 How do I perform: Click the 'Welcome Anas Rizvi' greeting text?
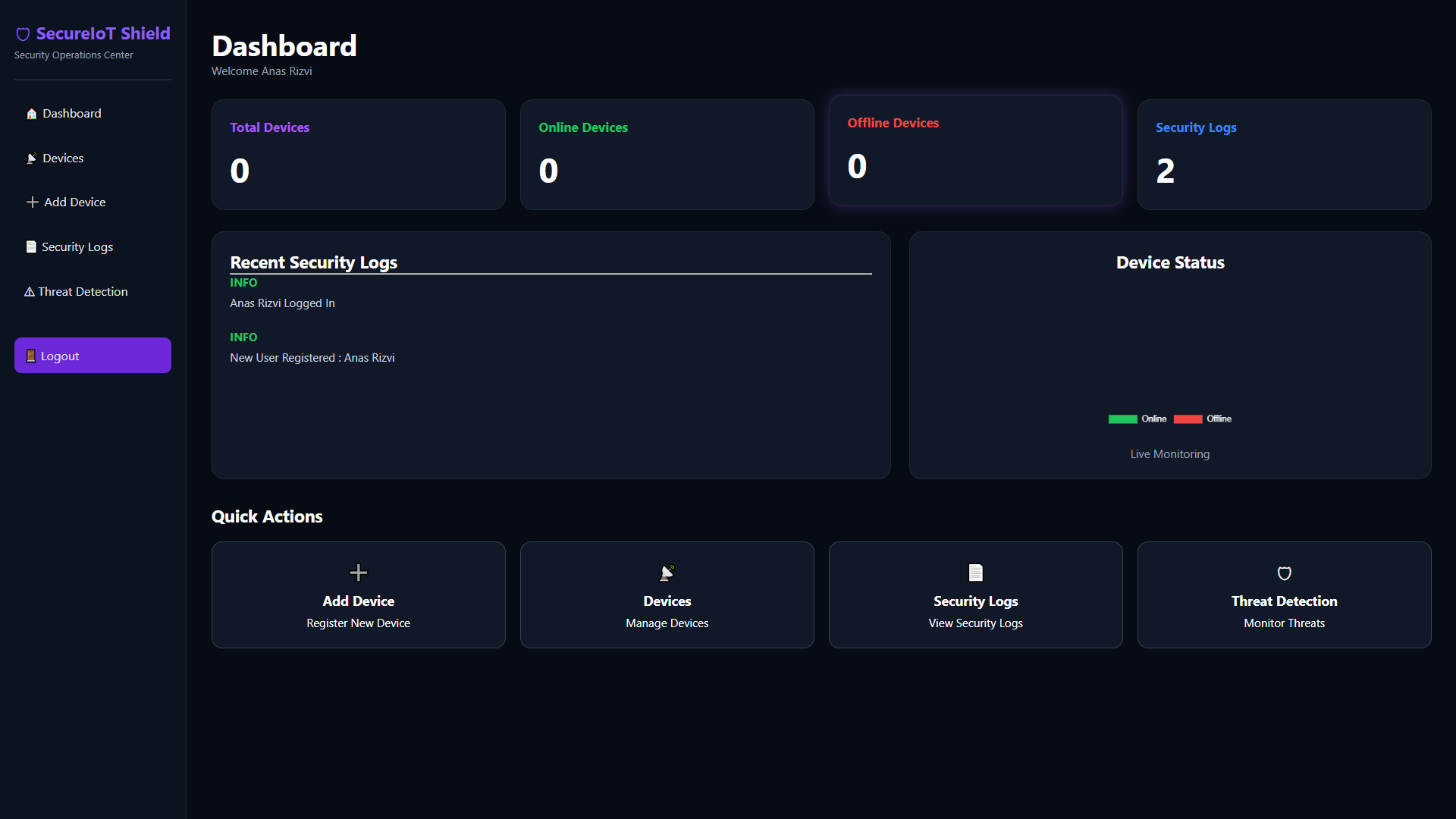[x=262, y=71]
